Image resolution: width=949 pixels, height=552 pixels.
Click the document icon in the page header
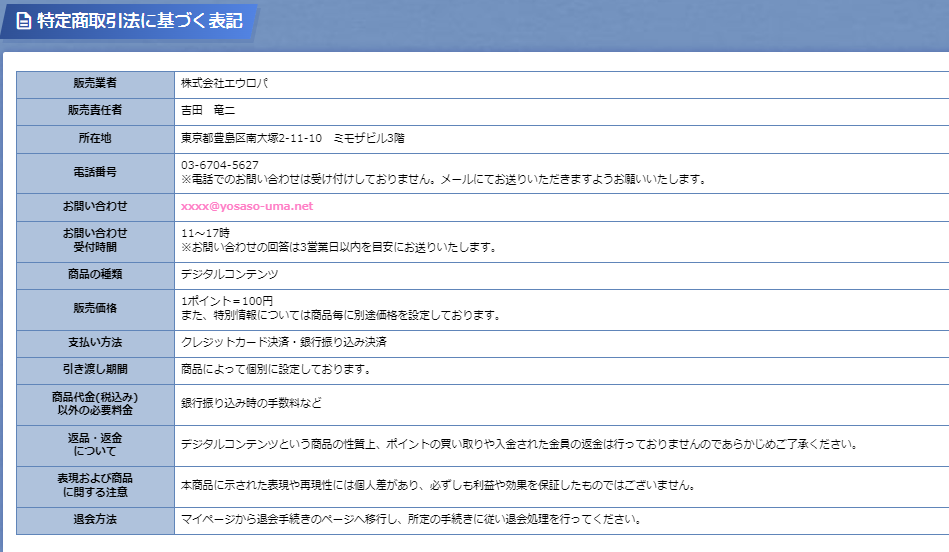click(24, 21)
